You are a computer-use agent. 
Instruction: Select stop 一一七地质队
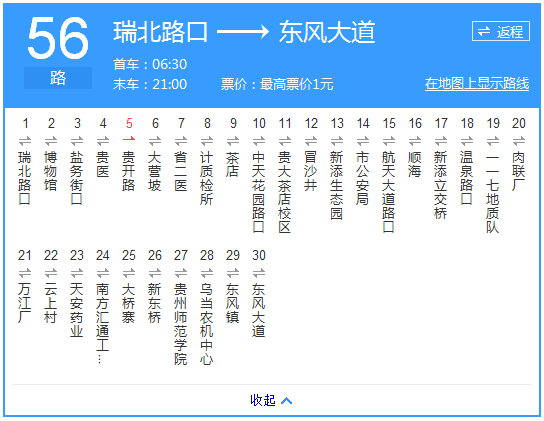click(x=493, y=192)
